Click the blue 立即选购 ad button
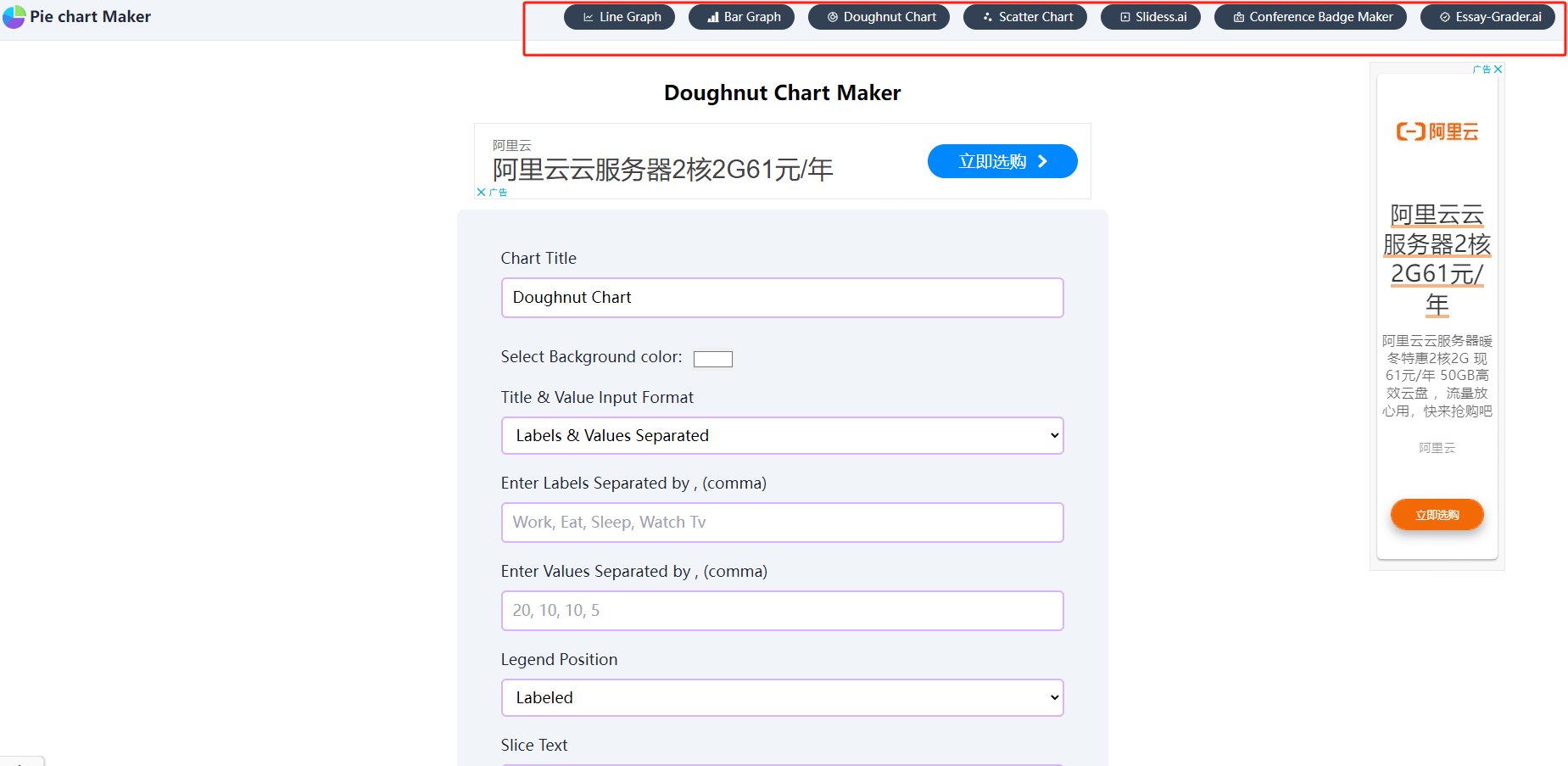Screen dimensions: 1568x766 [x=1002, y=161]
